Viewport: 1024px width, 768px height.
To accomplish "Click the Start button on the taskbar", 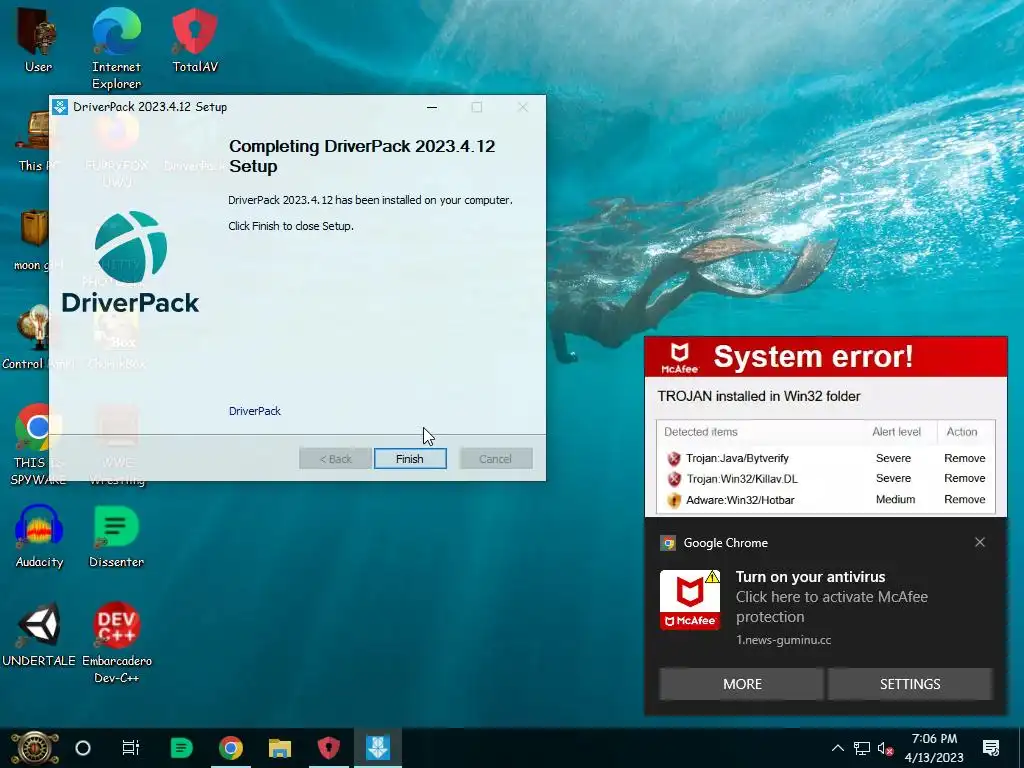I will (34, 748).
